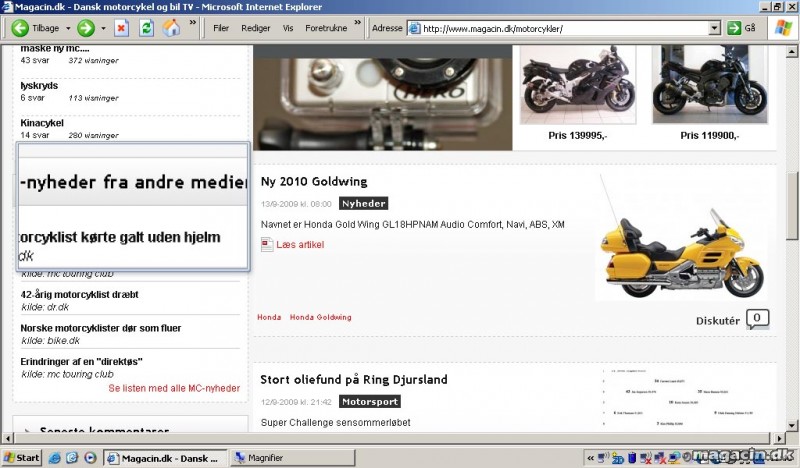Expand toolbar overflow chevron after Home icon
The width and height of the screenshot is (800, 468).
[192, 22]
